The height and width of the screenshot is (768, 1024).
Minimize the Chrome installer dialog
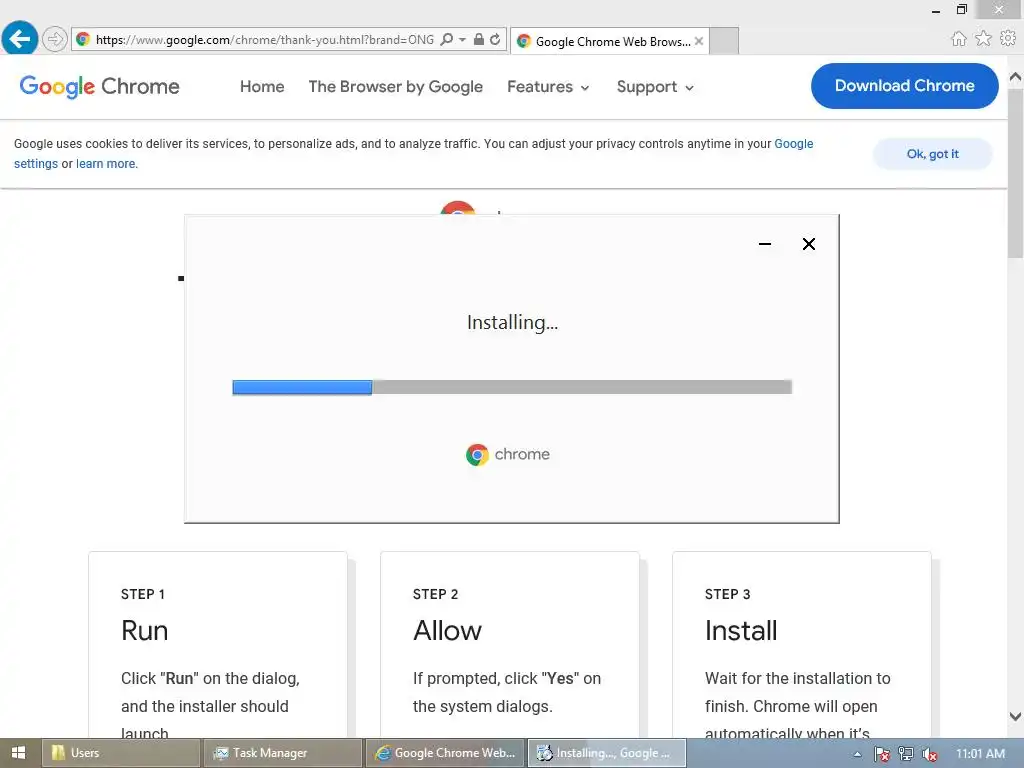click(x=765, y=244)
